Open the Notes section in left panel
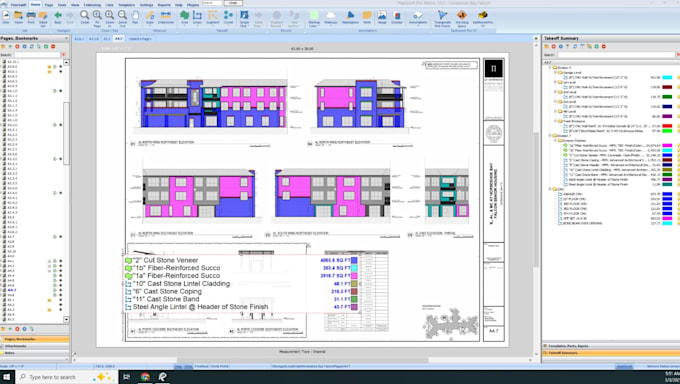 pos(35,353)
